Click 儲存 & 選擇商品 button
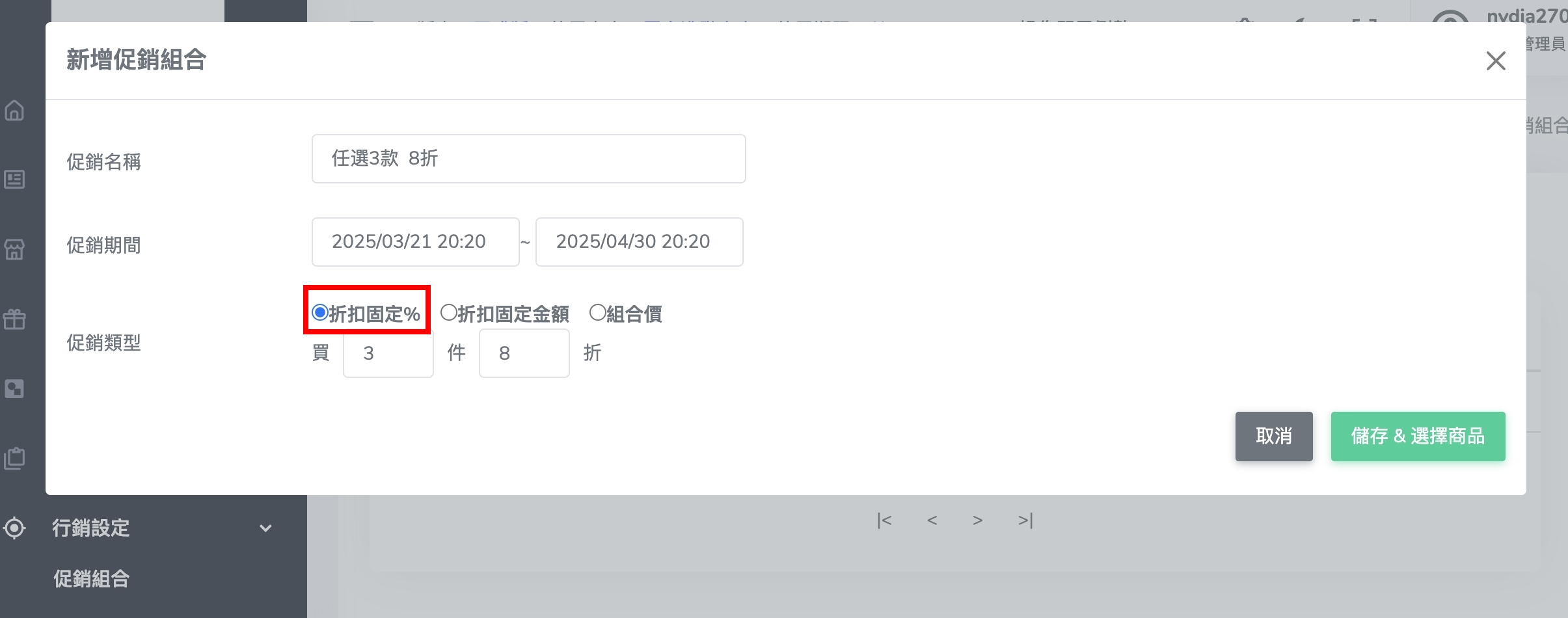1568x618 pixels. pos(1418,437)
